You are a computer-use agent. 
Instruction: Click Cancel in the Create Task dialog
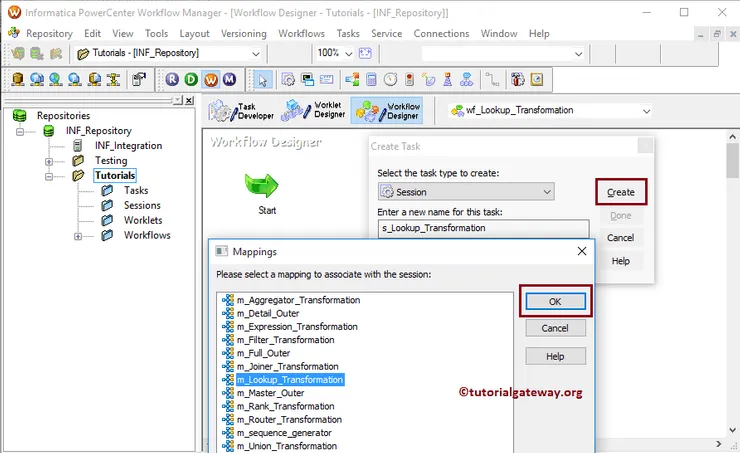point(621,238)
